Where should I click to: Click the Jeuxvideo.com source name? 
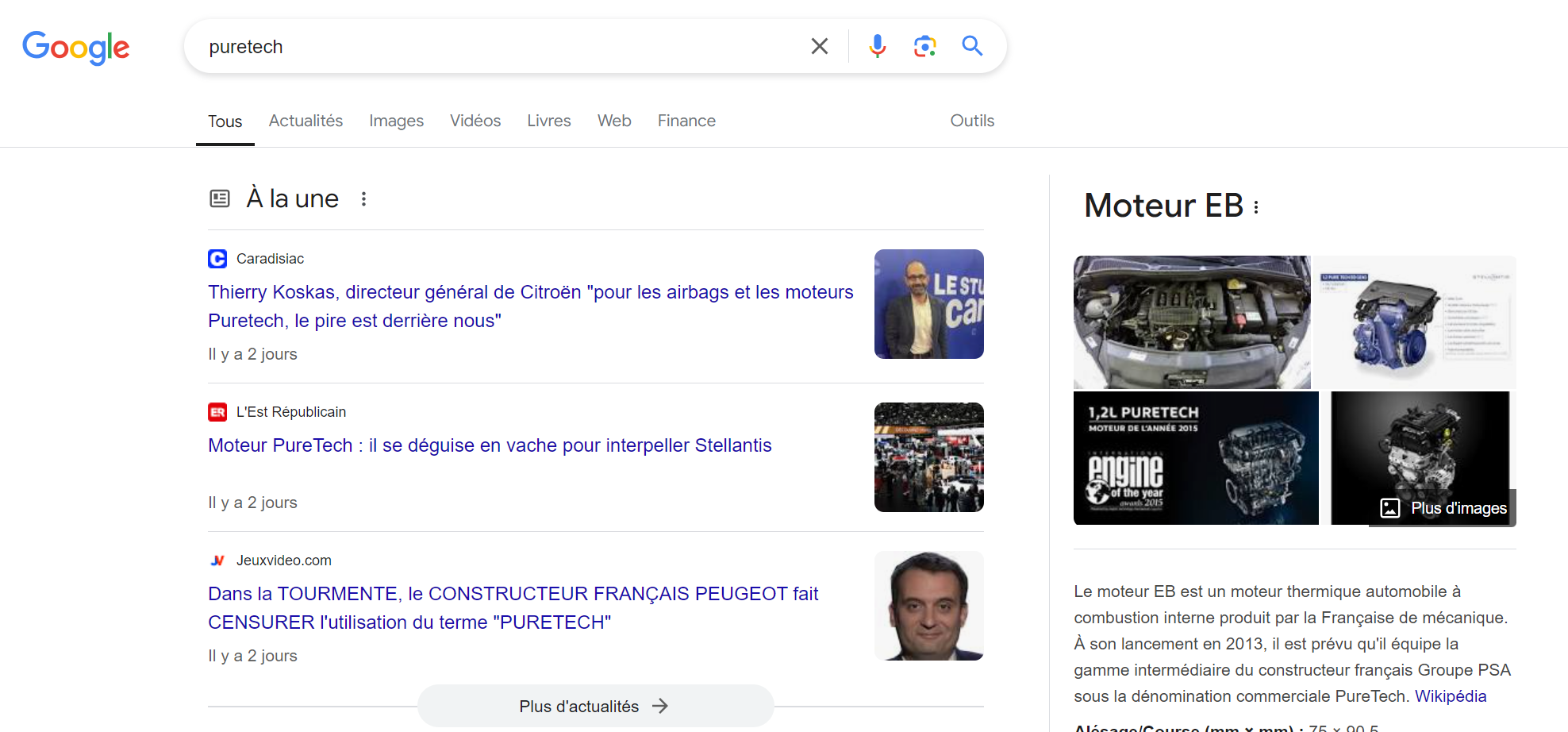284,561
